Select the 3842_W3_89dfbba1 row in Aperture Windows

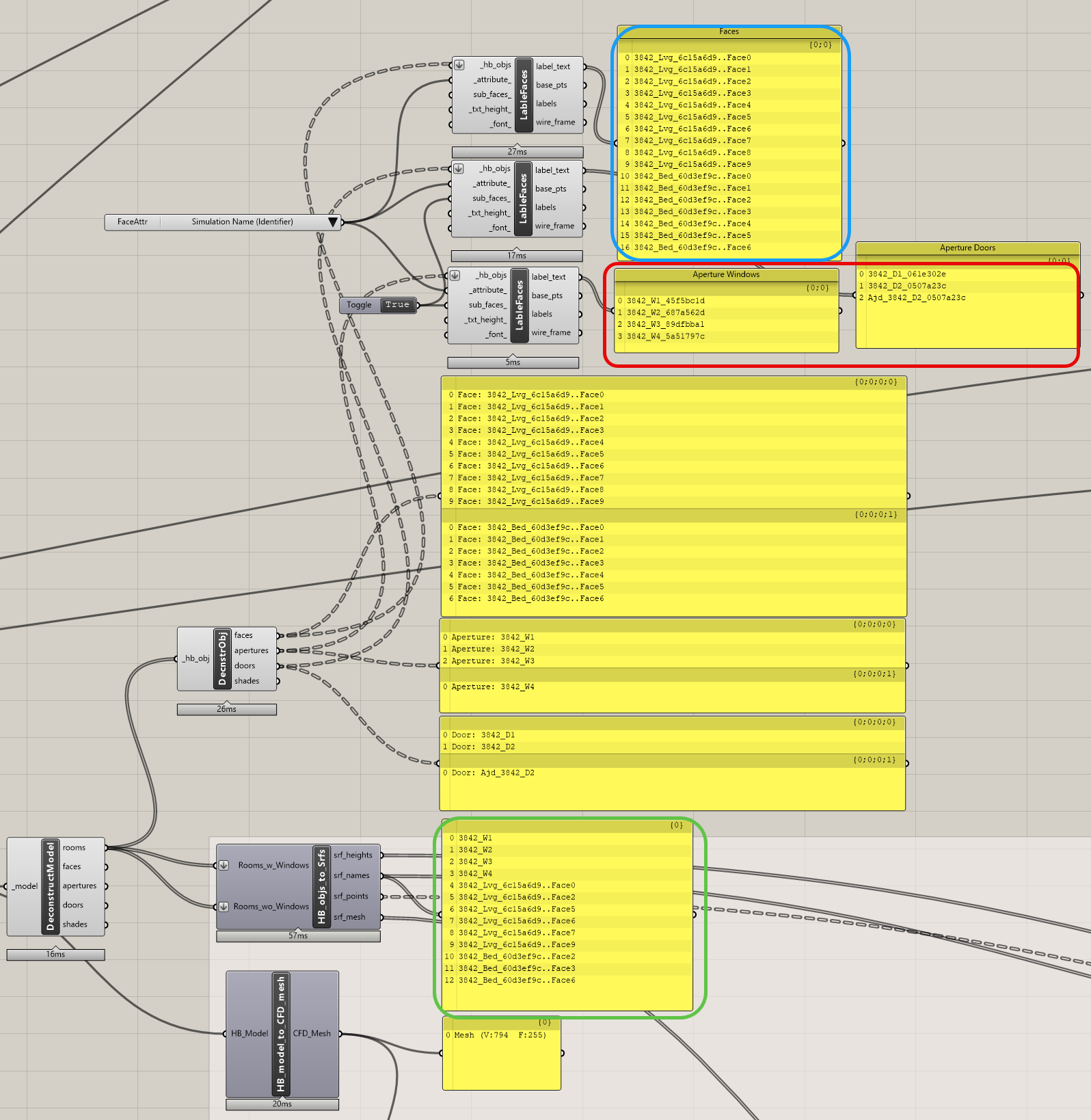(665, 325)
